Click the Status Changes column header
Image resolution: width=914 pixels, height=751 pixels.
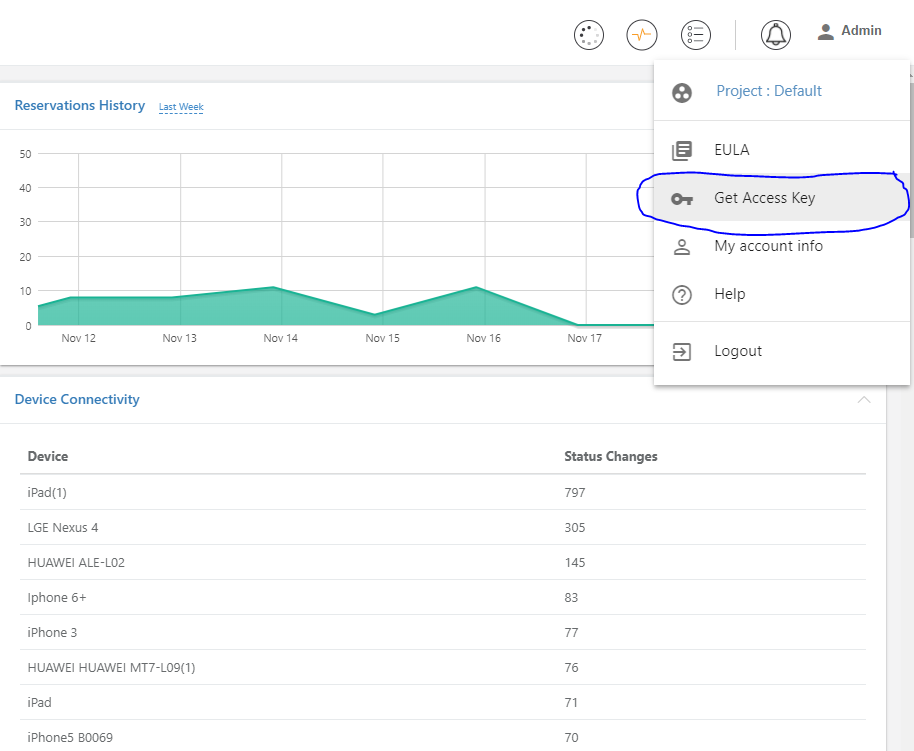610,456
